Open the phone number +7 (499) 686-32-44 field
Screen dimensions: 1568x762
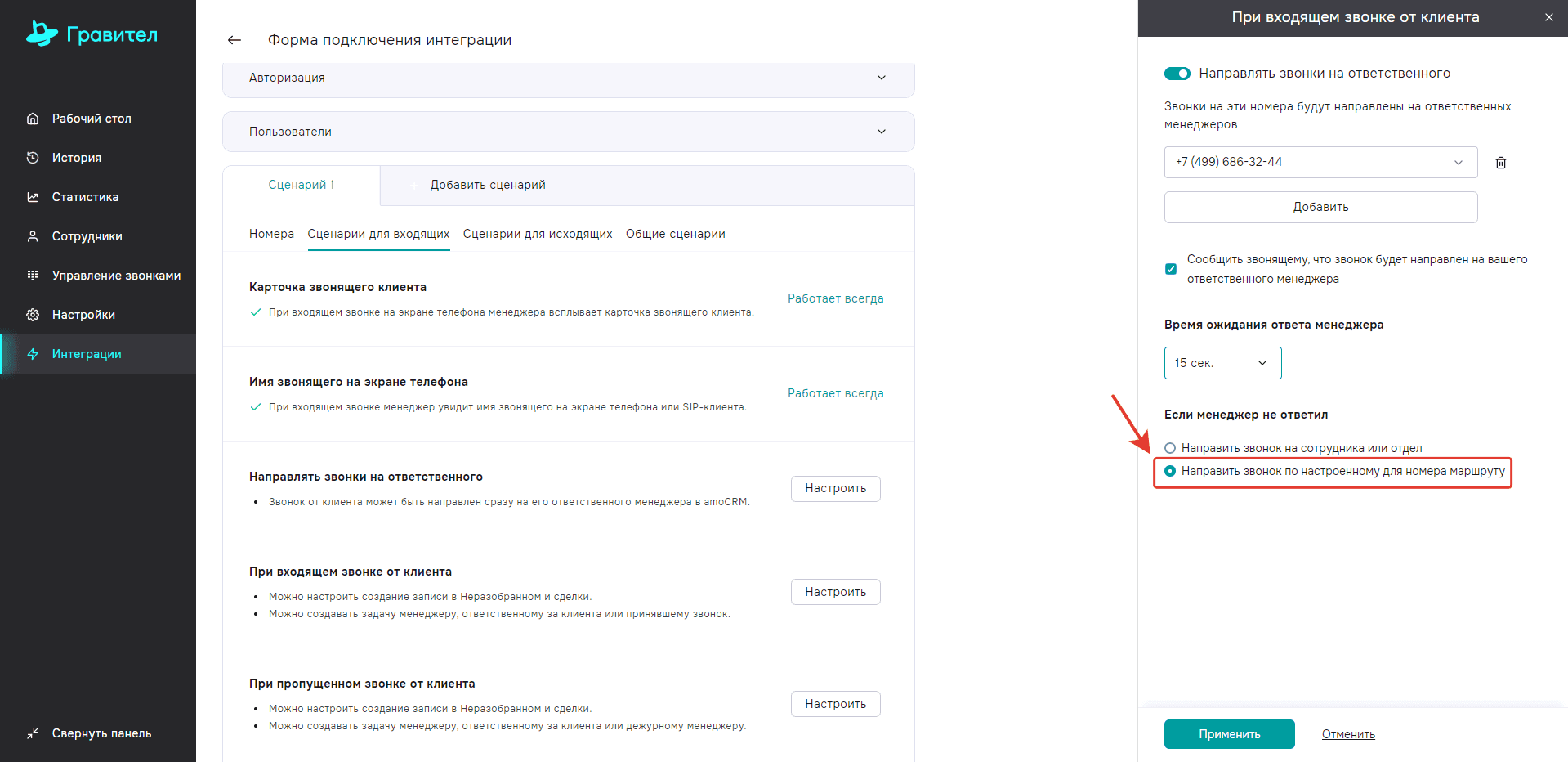[1320, 162]
